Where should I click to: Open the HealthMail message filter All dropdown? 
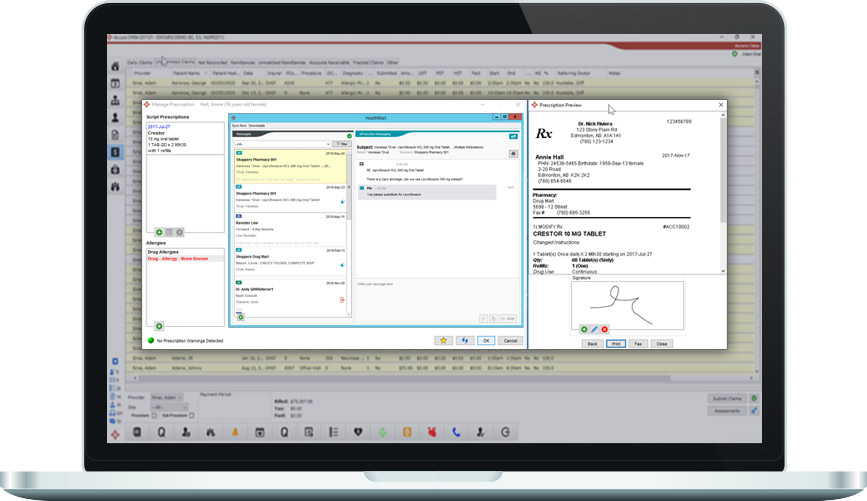pos(282,144)
